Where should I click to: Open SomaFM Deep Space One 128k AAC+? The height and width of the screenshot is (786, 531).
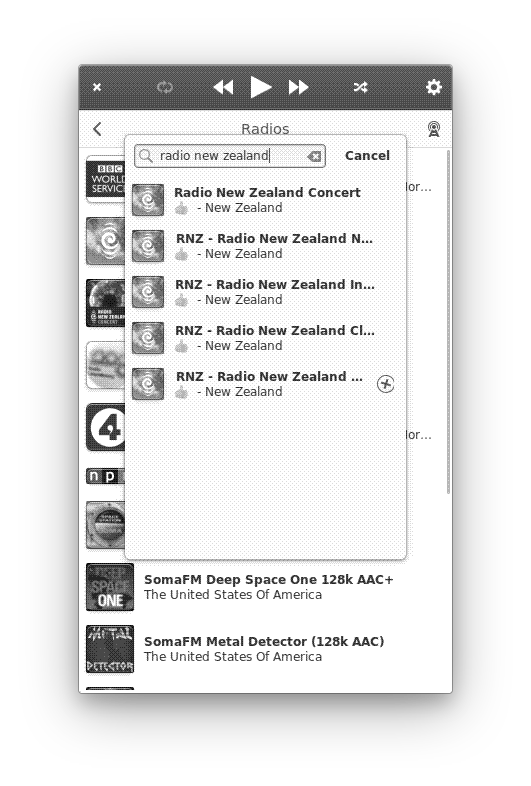(x=265, y=587)
